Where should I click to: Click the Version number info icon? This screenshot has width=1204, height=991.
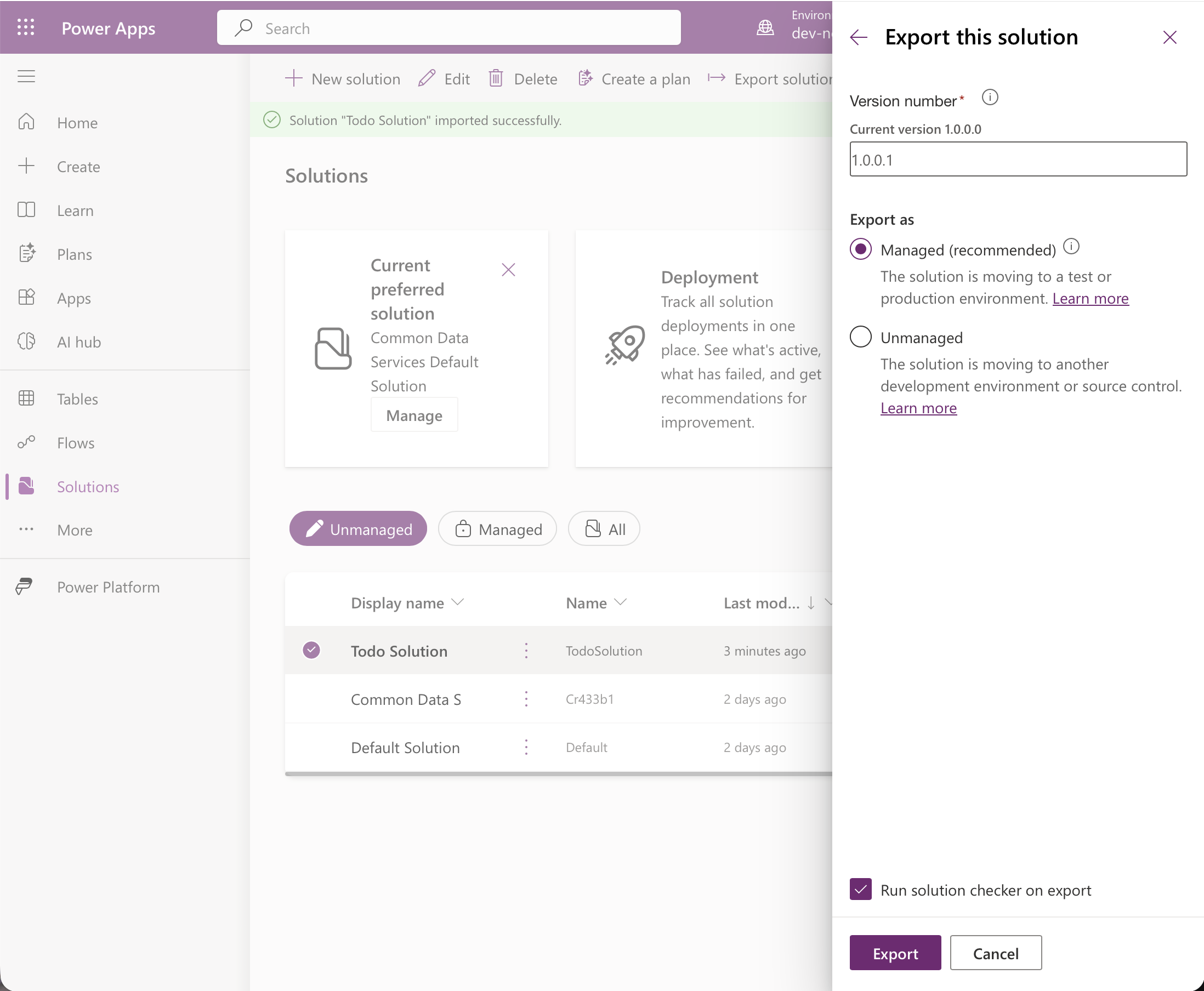(x=990, y=98)
